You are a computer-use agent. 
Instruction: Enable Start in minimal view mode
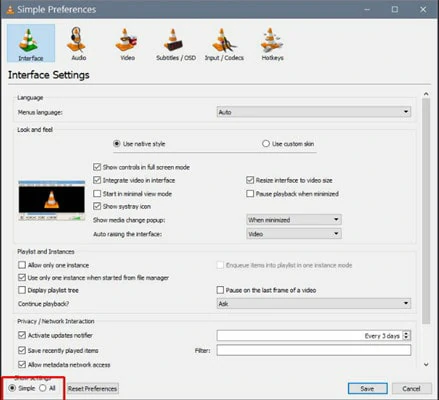[97, 194]
